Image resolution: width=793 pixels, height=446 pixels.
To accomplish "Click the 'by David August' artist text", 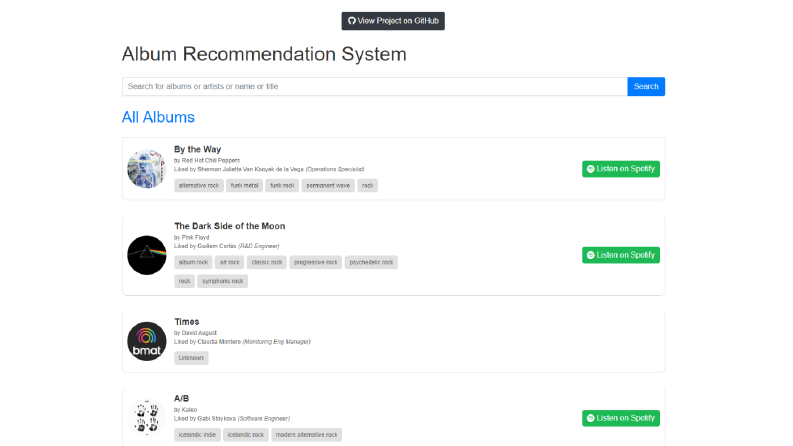I will click(195, 333).
